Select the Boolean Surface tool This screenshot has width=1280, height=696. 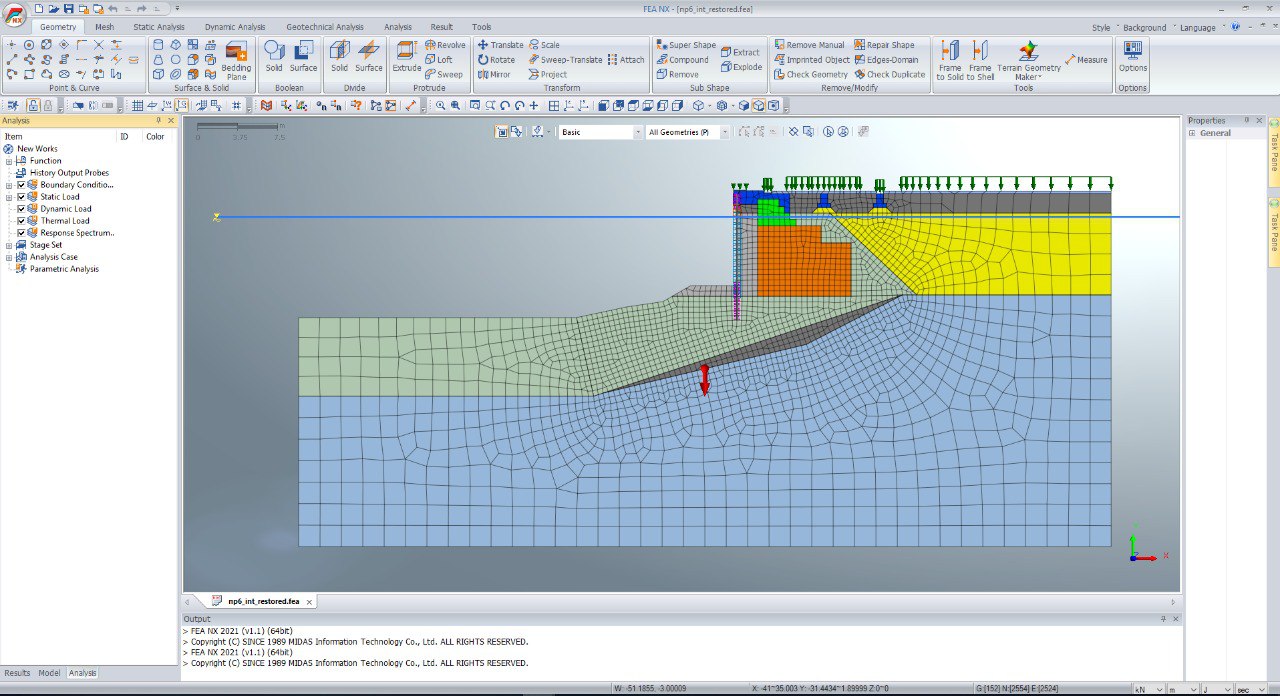click(303, 57)
